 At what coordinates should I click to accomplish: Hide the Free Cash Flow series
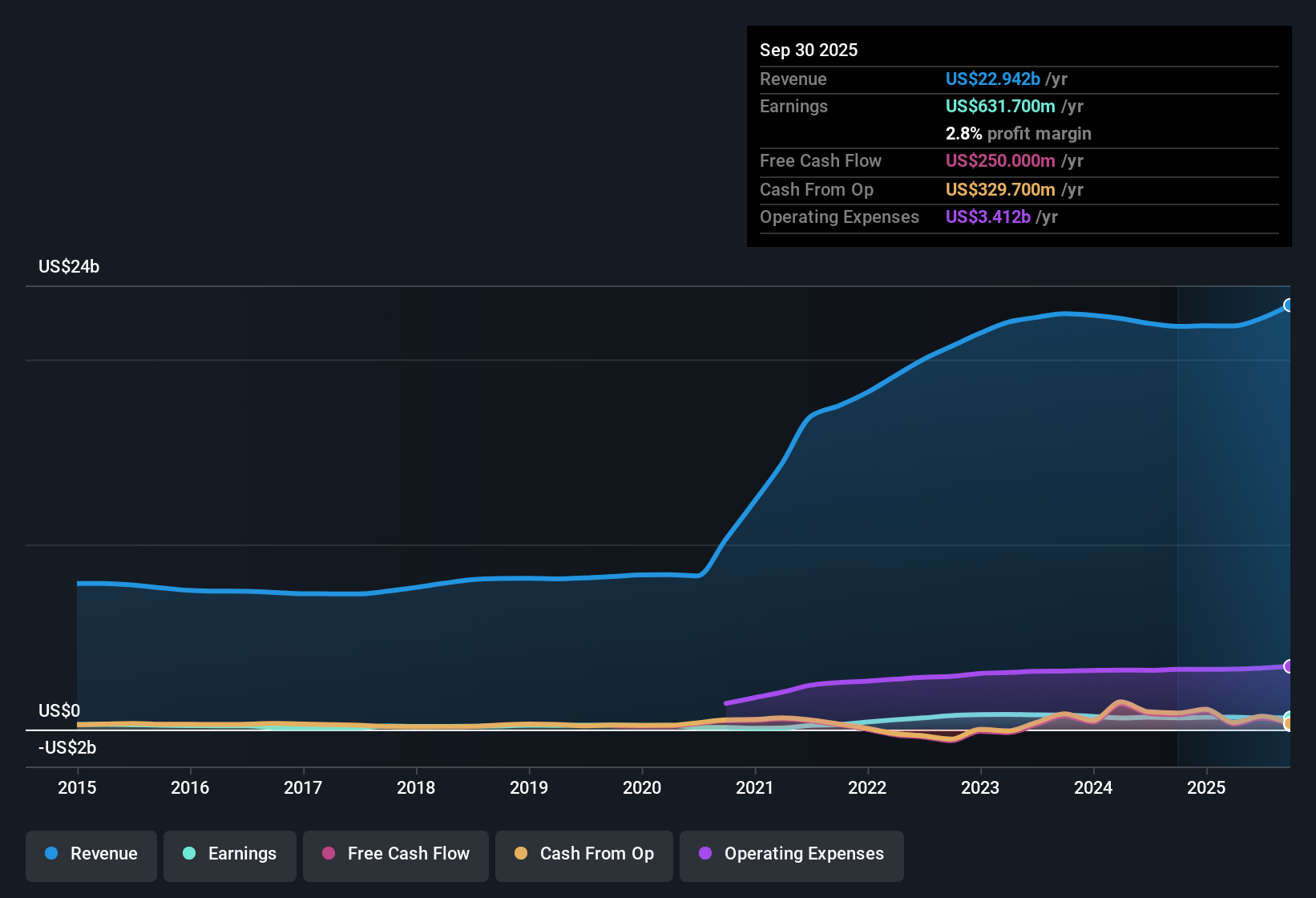point(395,854)
